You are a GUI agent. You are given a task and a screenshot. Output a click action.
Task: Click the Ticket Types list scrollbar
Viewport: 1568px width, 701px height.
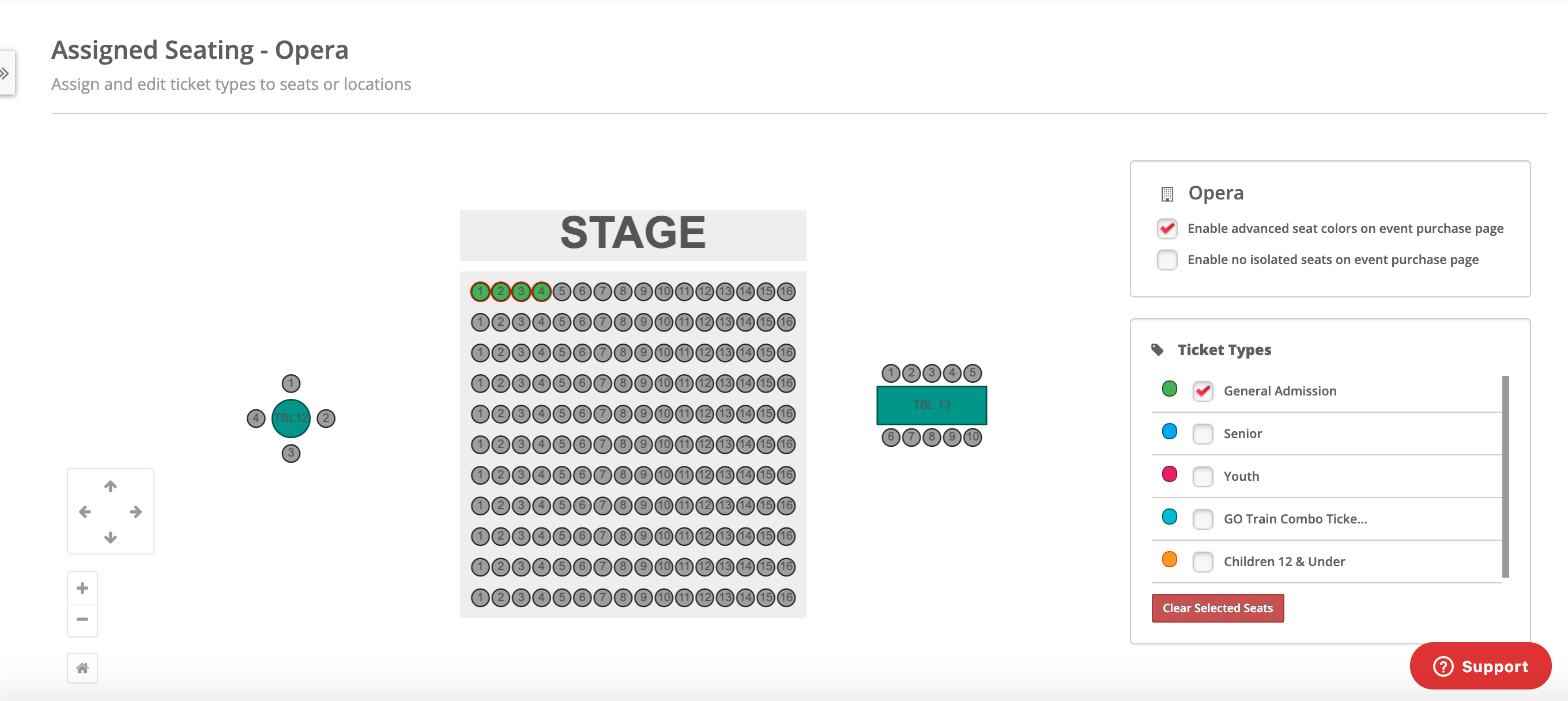1505,476
